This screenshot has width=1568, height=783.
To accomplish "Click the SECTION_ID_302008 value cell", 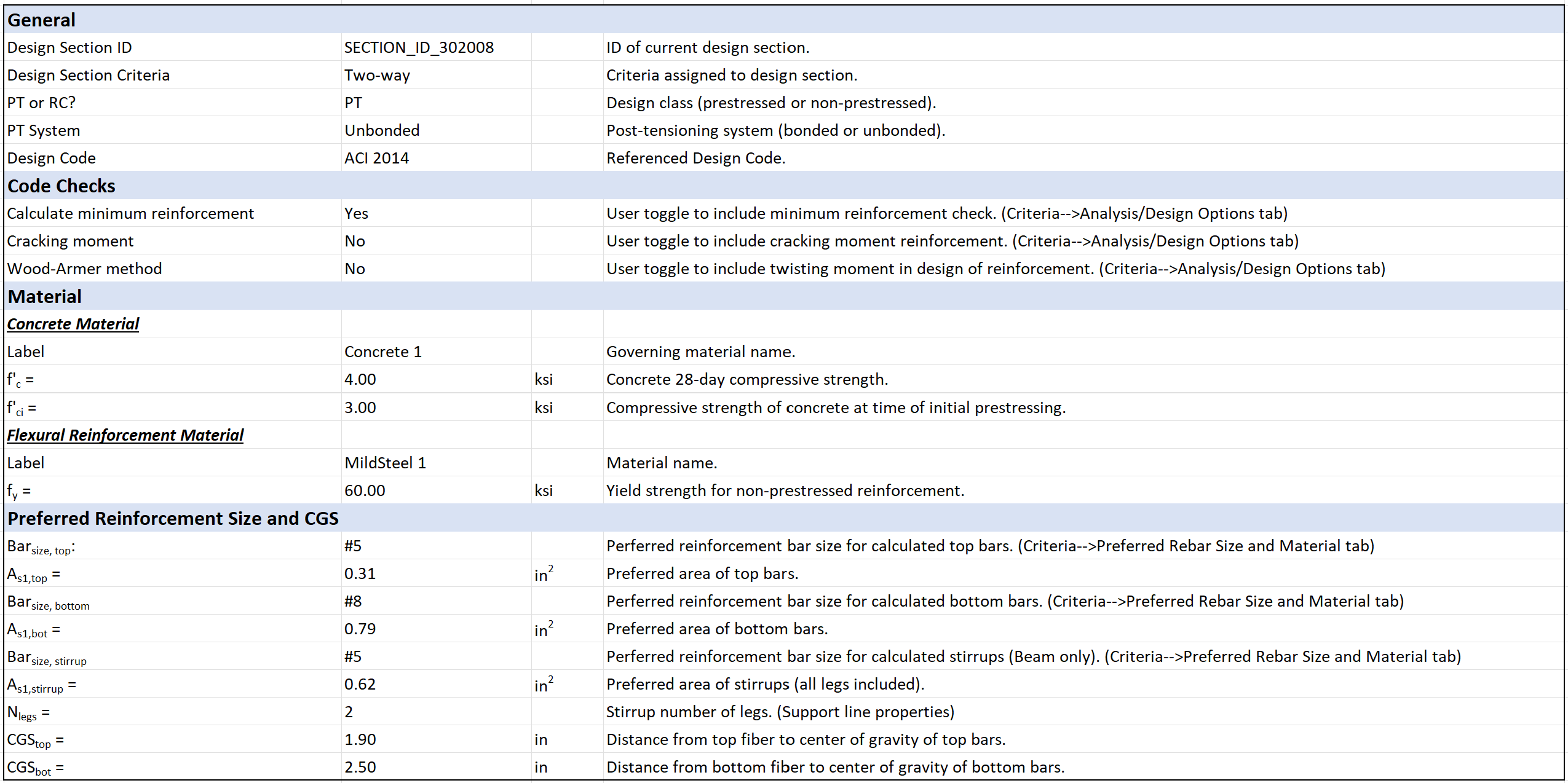I will (x=419, y=47).
